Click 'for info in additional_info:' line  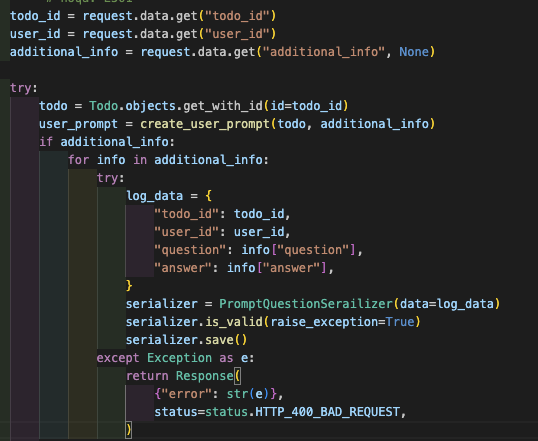[168, 160]
